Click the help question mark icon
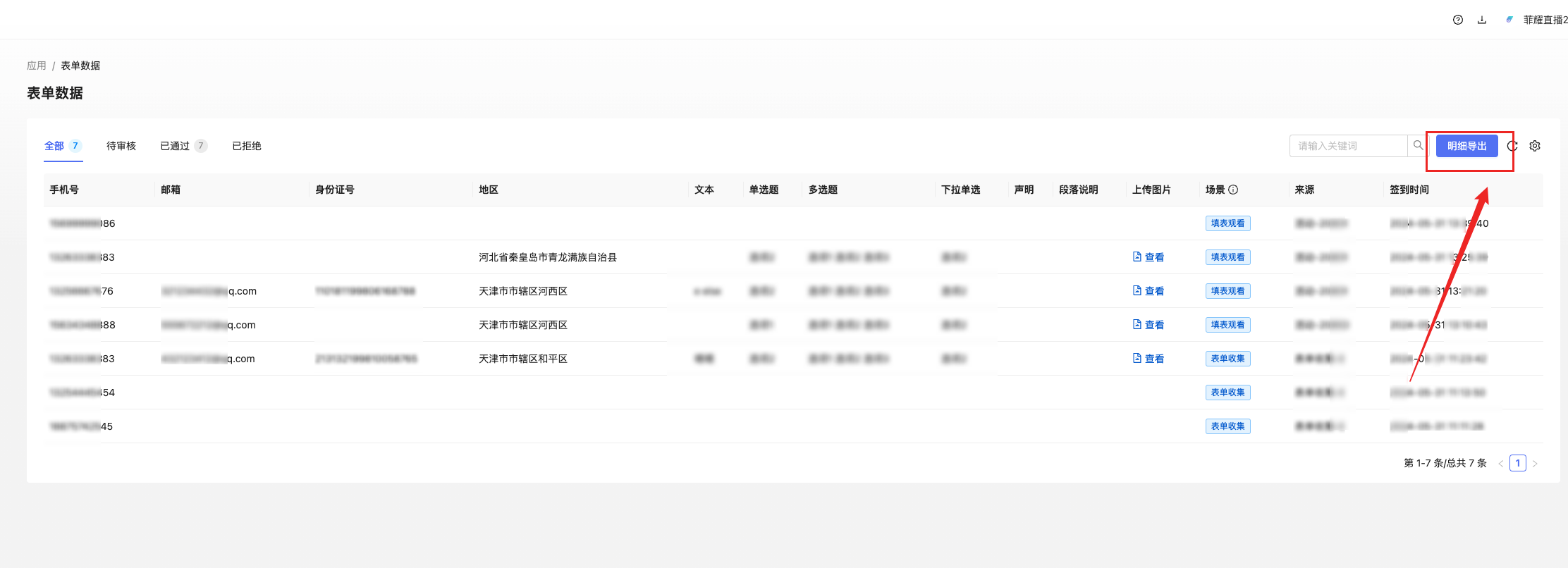Image resolution: width=1568 pixels, height=568 pixels. [1458, 20]
